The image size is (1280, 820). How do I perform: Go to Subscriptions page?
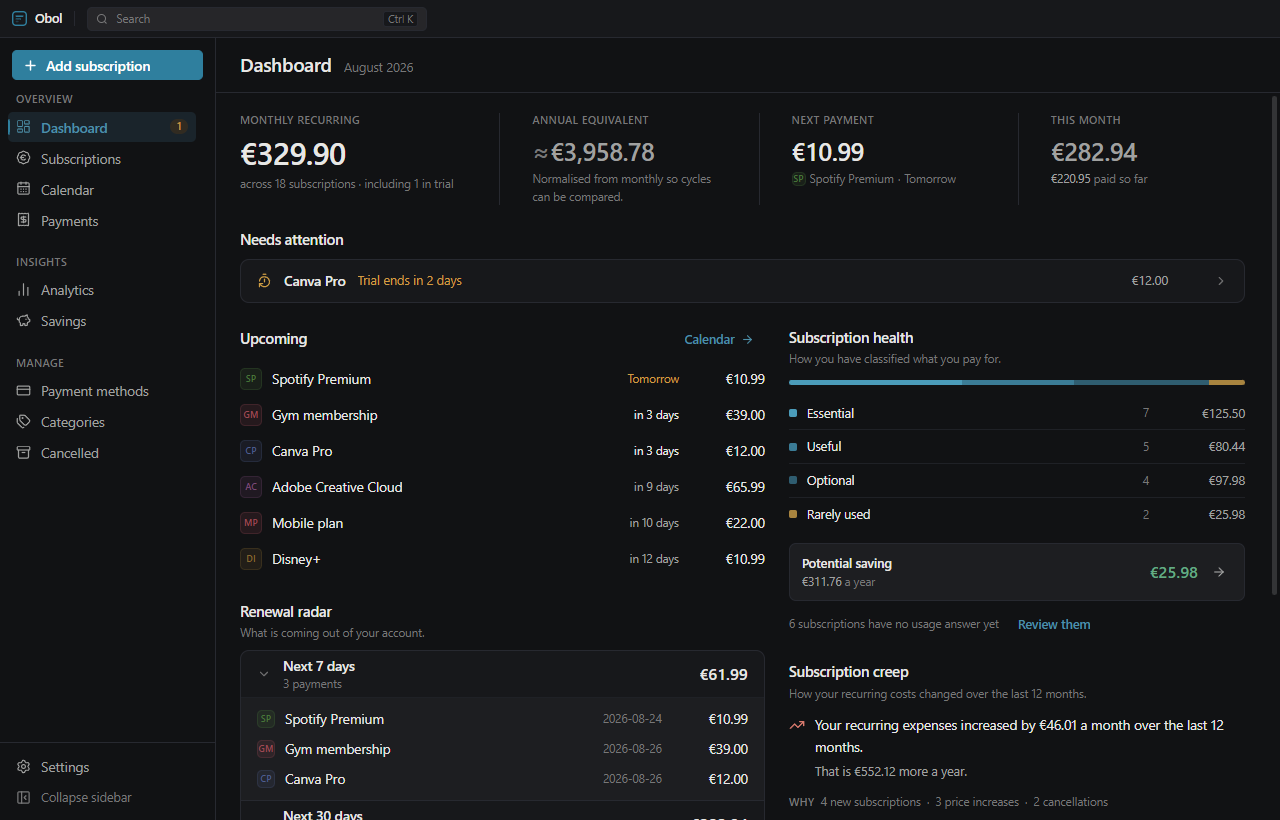point(102,158)
